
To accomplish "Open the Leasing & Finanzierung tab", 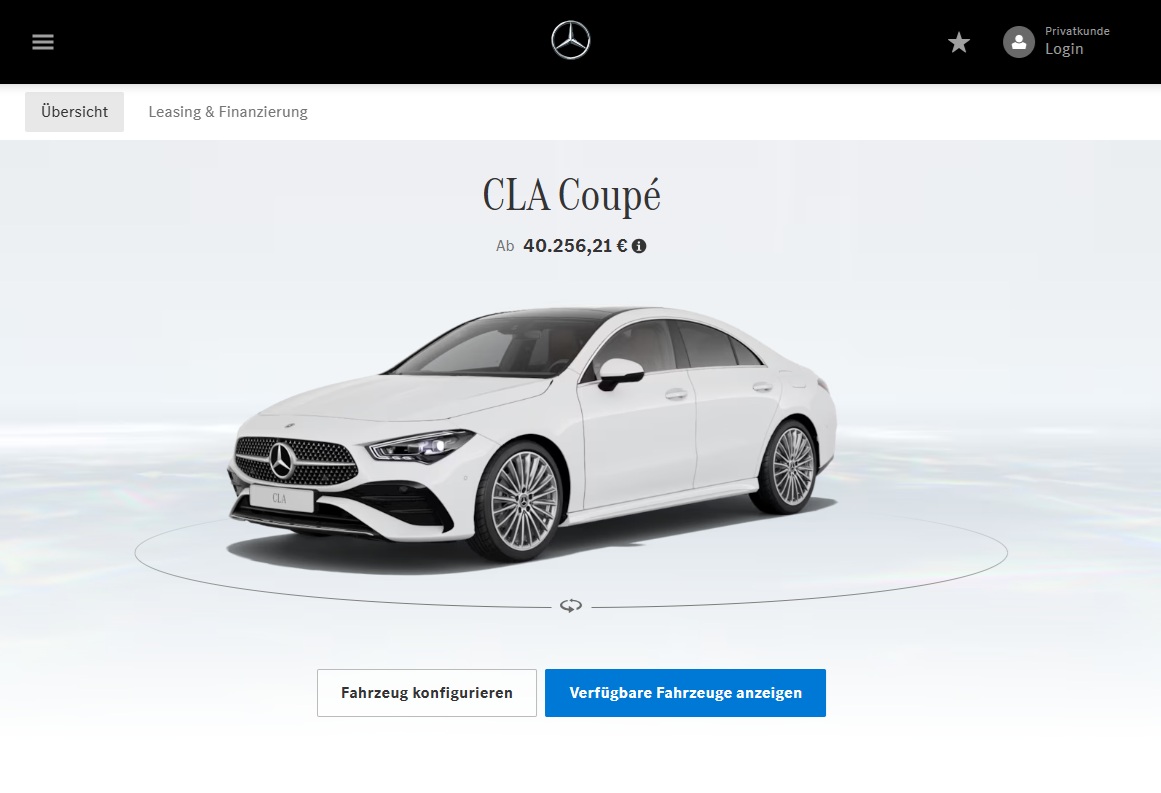I will click(228, 112).
